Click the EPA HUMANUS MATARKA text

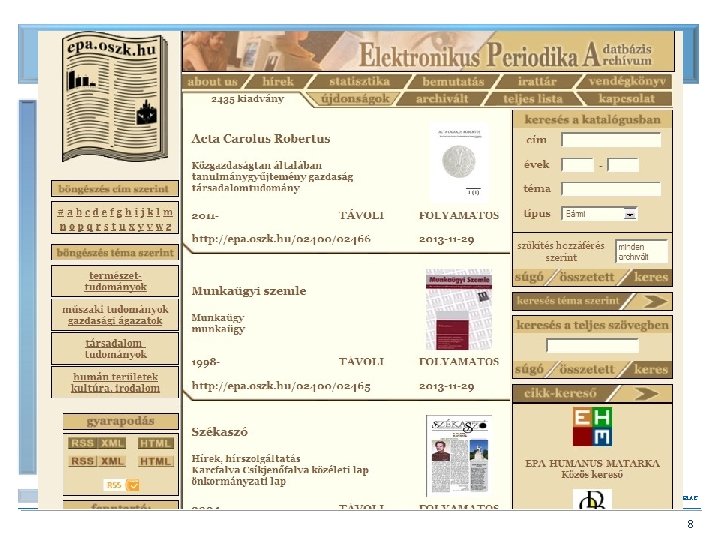(x=592, y=463)
